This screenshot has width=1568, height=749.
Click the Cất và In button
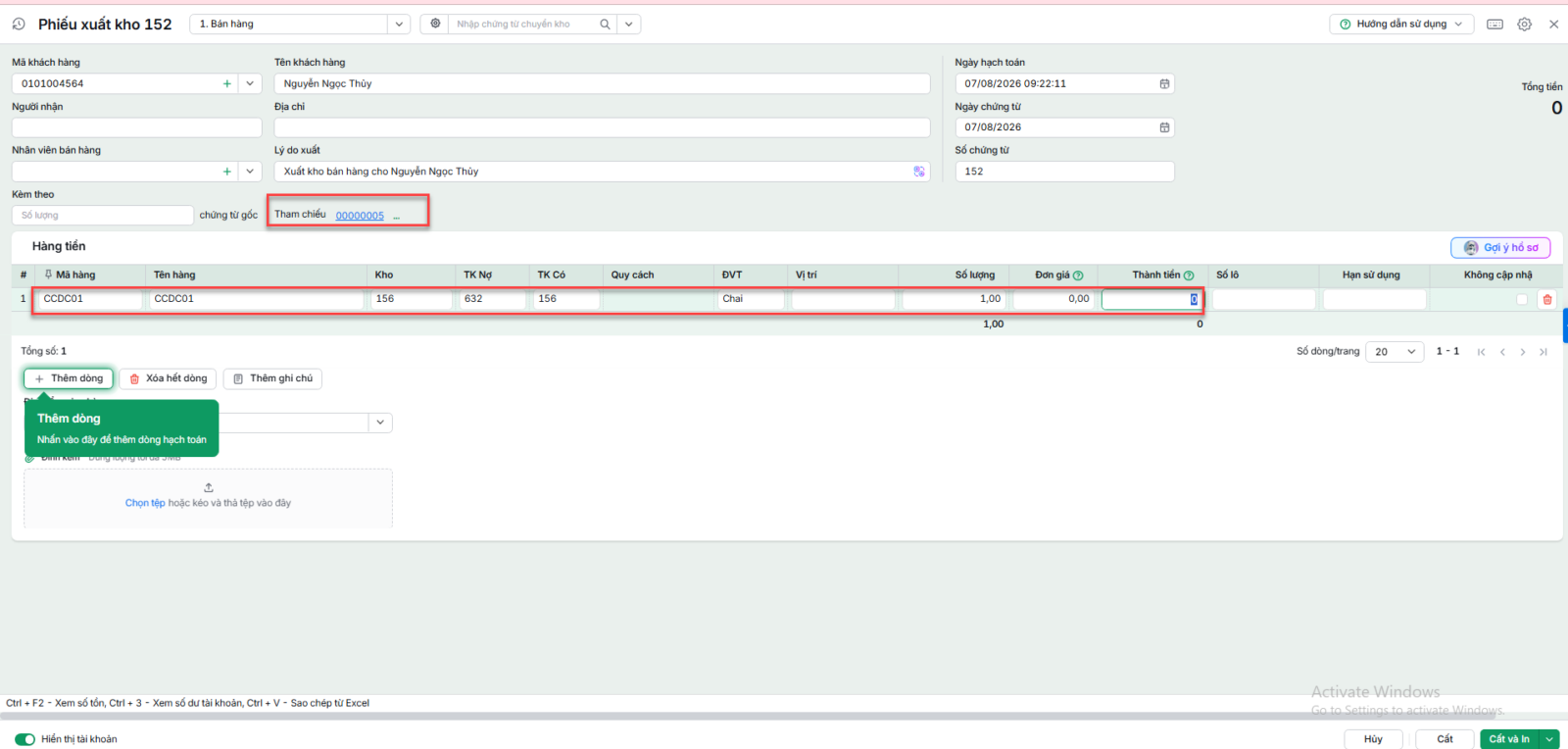(1510, 739)
